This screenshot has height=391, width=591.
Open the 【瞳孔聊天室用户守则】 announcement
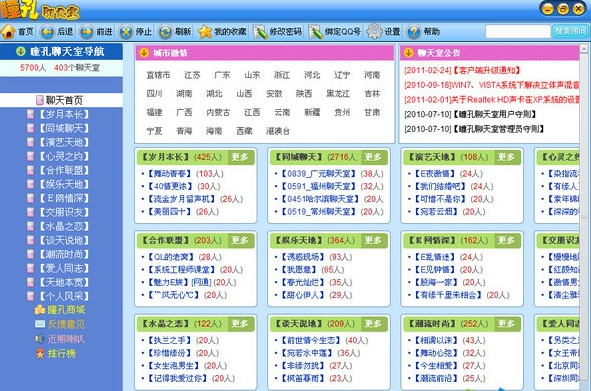[494, 114]
